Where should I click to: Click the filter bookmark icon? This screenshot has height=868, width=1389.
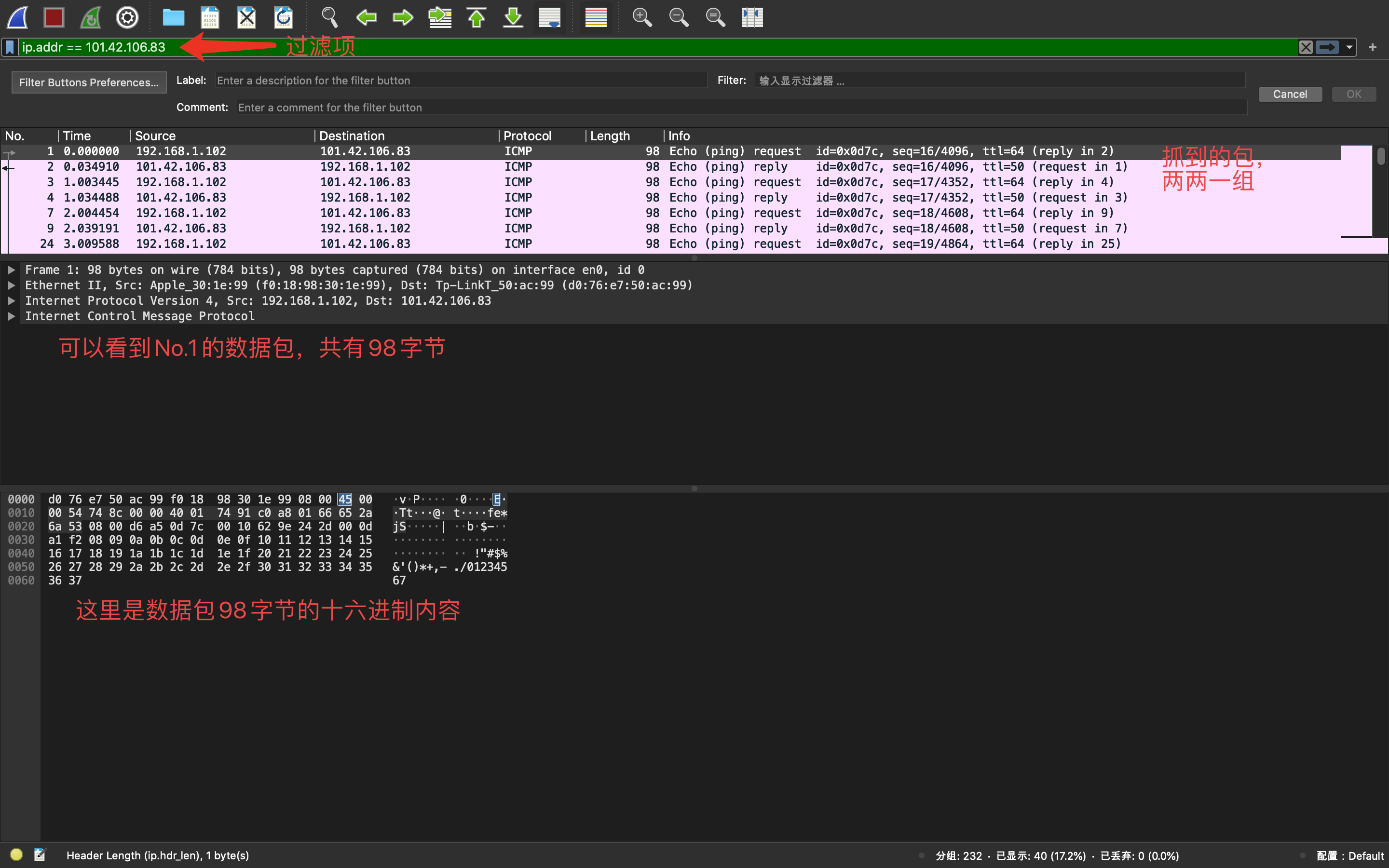(x=10, y=47)
